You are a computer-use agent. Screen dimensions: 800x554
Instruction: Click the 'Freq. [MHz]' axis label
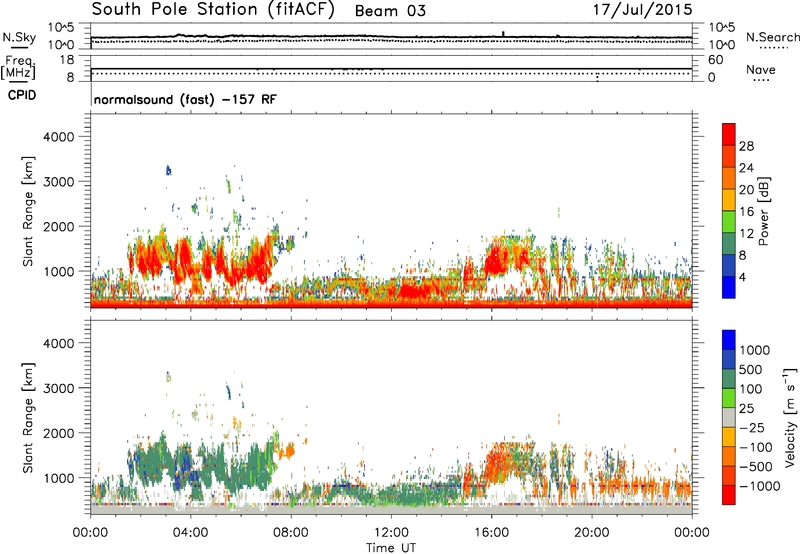[19, 68]
